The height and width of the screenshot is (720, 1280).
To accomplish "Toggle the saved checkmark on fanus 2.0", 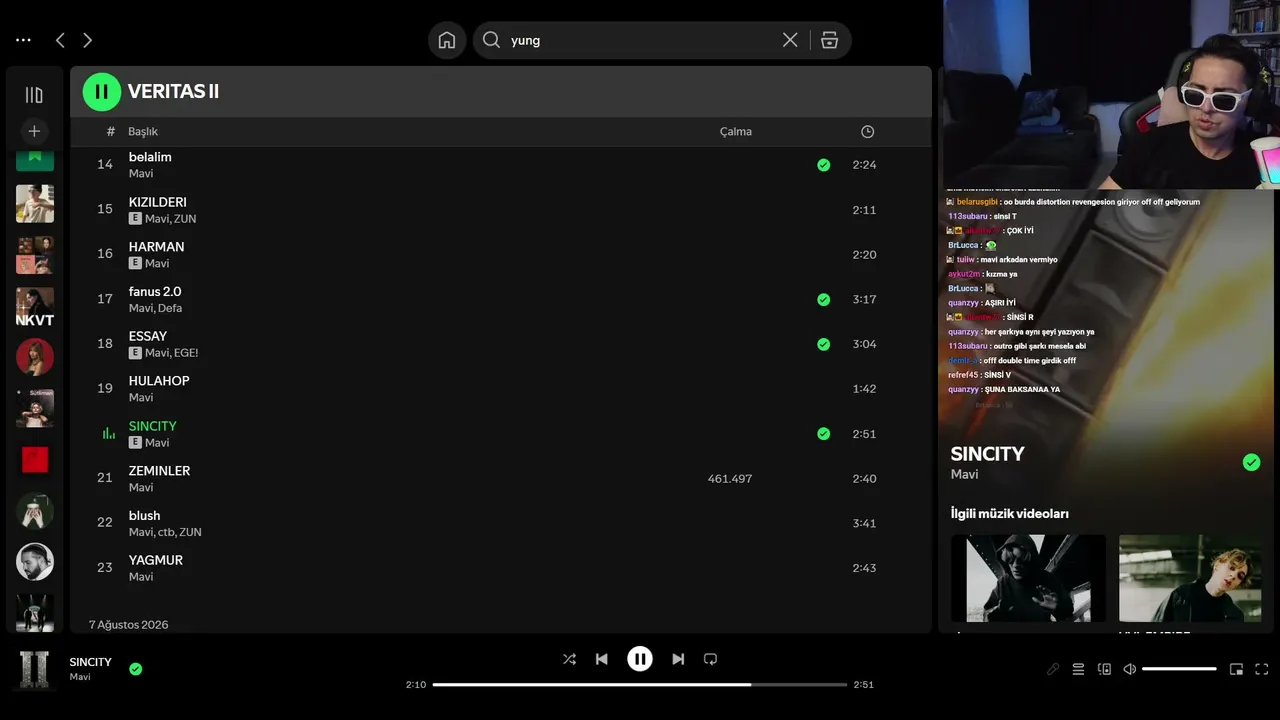I will 823,299.
